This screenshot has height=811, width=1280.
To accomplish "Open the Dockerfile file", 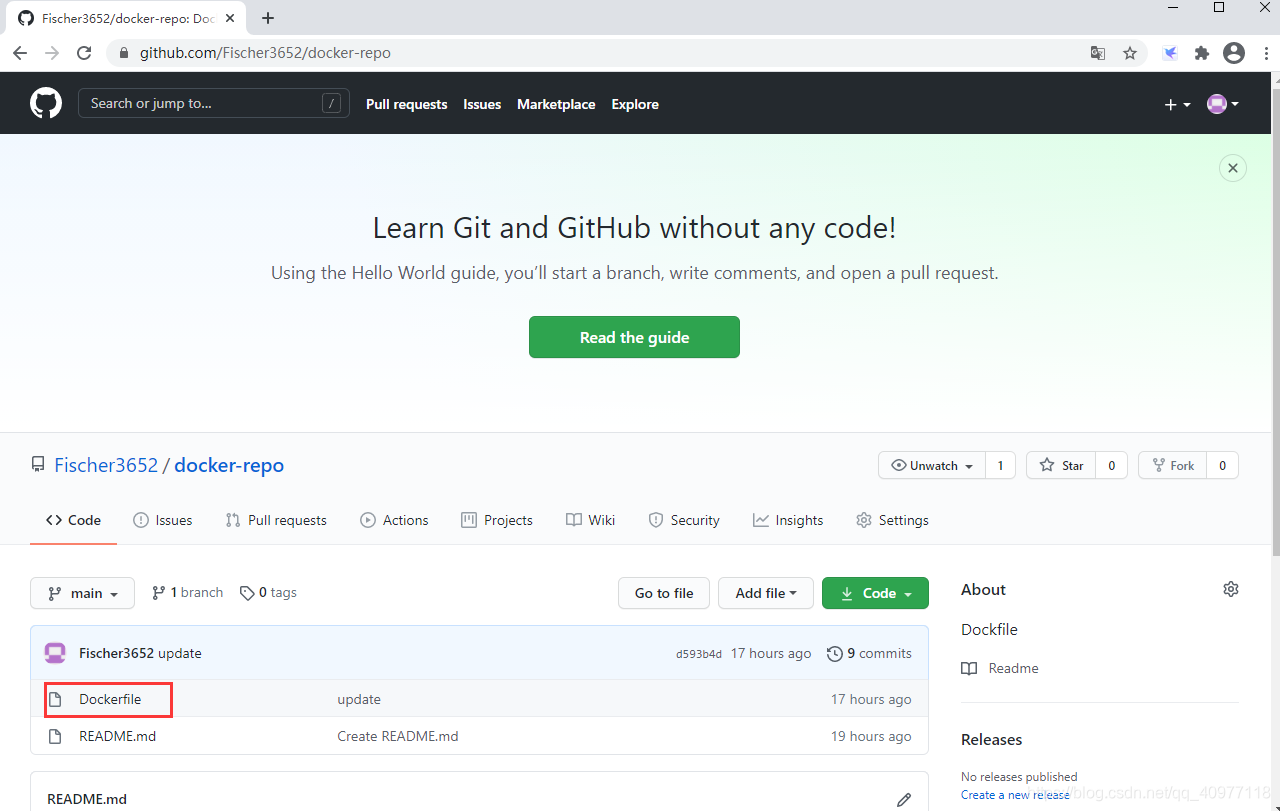I will click(x=110, y=699).
